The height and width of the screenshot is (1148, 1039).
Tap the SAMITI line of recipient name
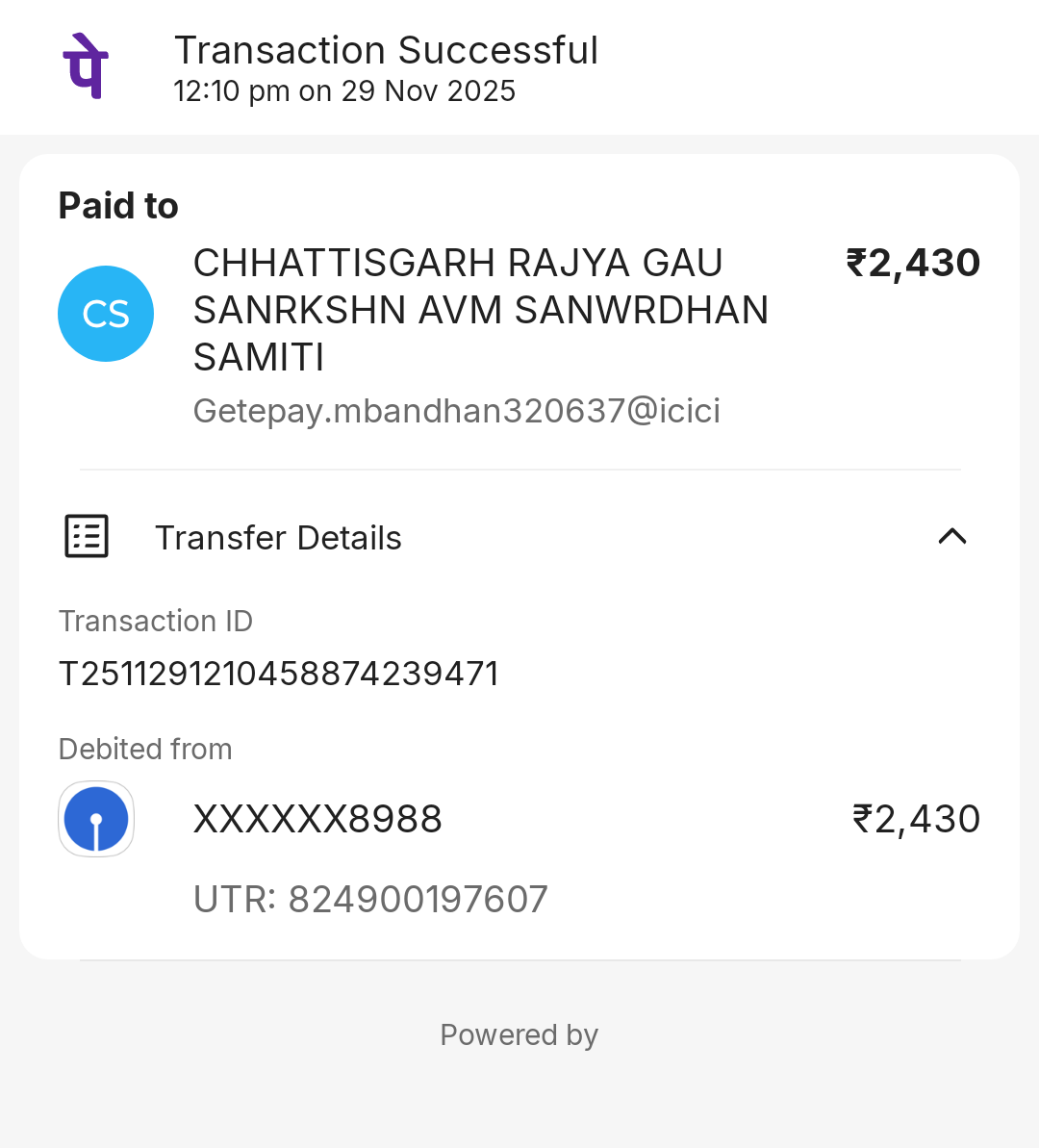259,358
